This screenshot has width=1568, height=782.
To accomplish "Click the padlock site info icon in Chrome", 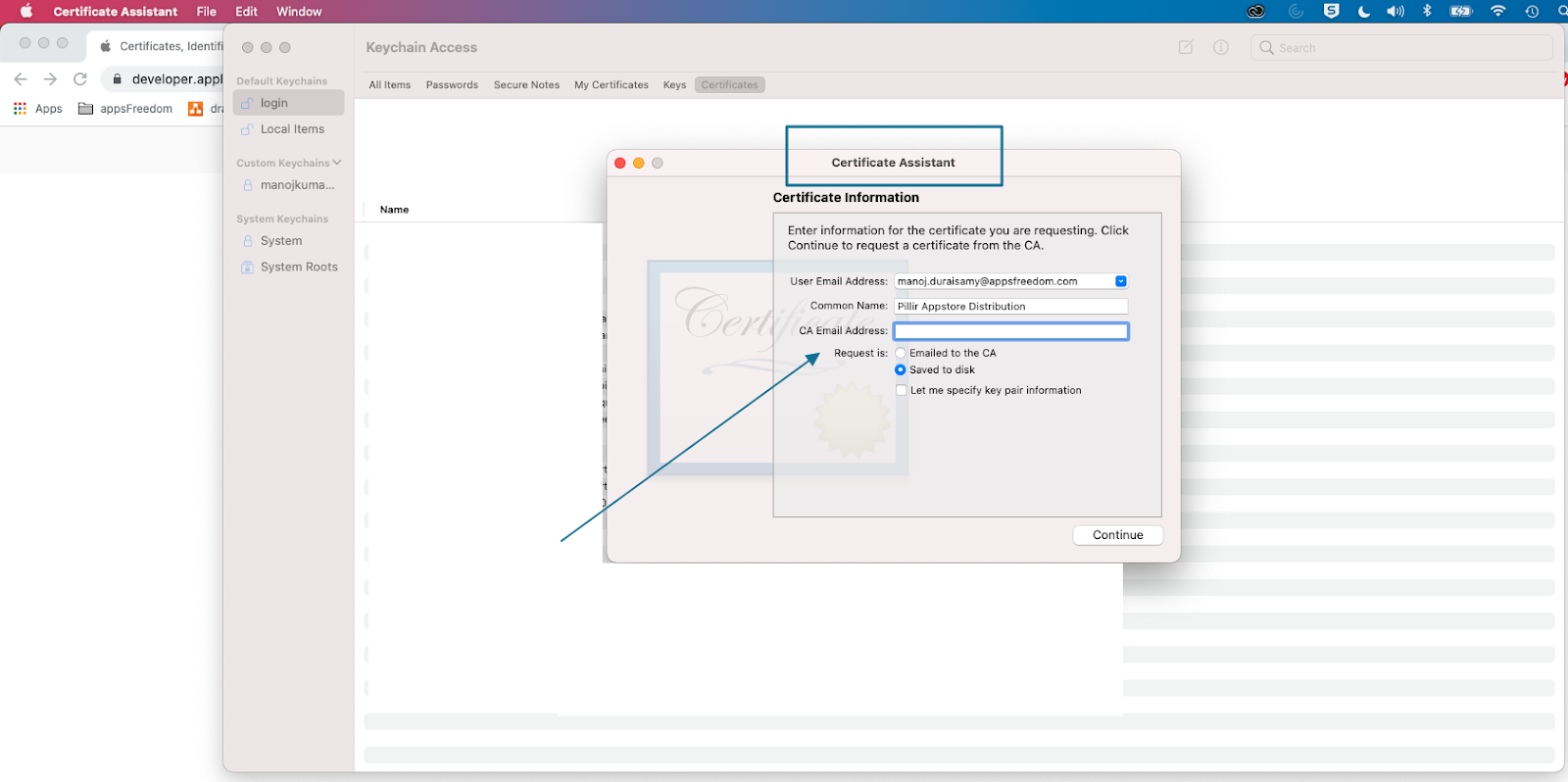I will coord(117,79).
